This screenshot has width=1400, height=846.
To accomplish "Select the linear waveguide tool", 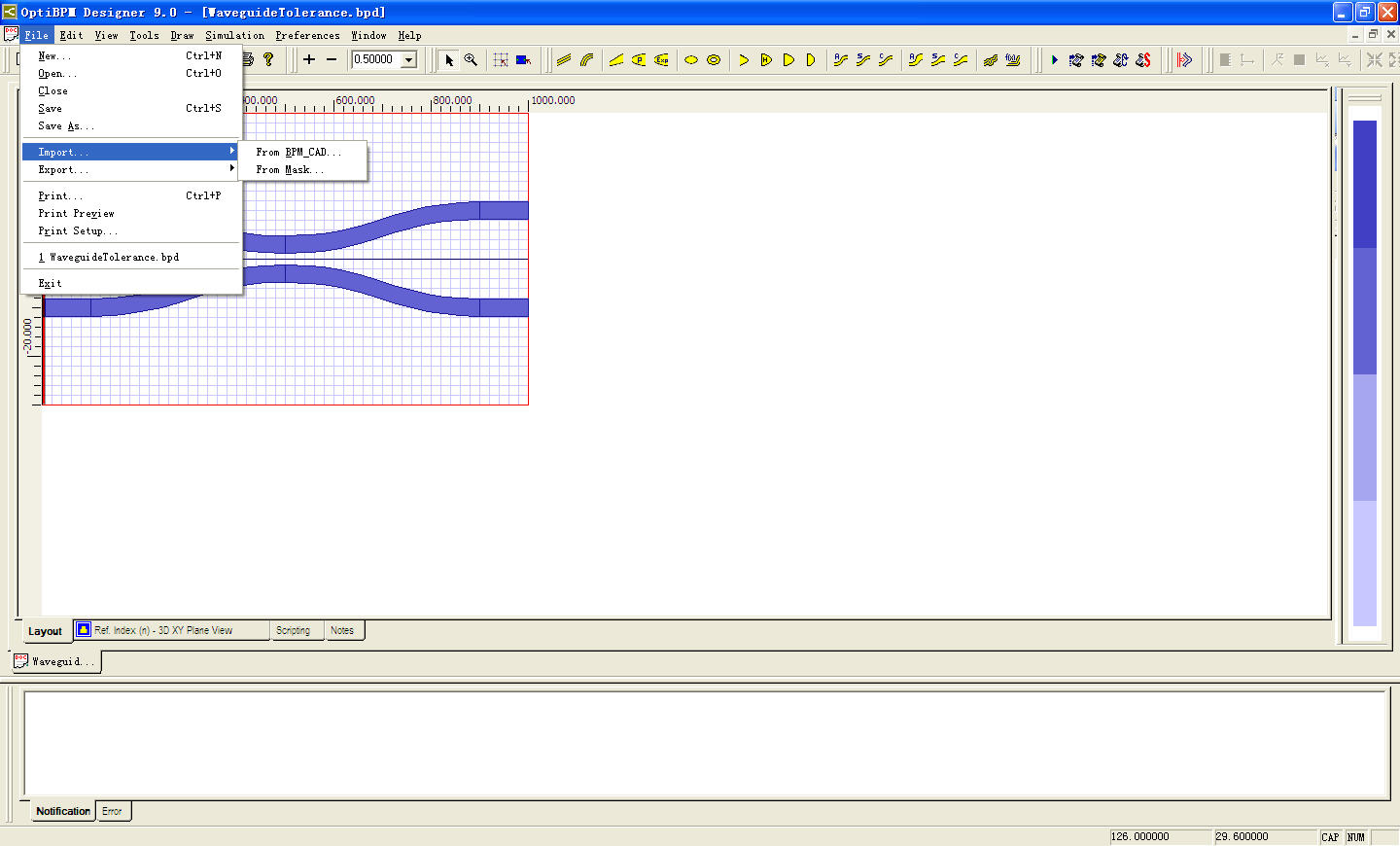I will [x=564, y=59].
